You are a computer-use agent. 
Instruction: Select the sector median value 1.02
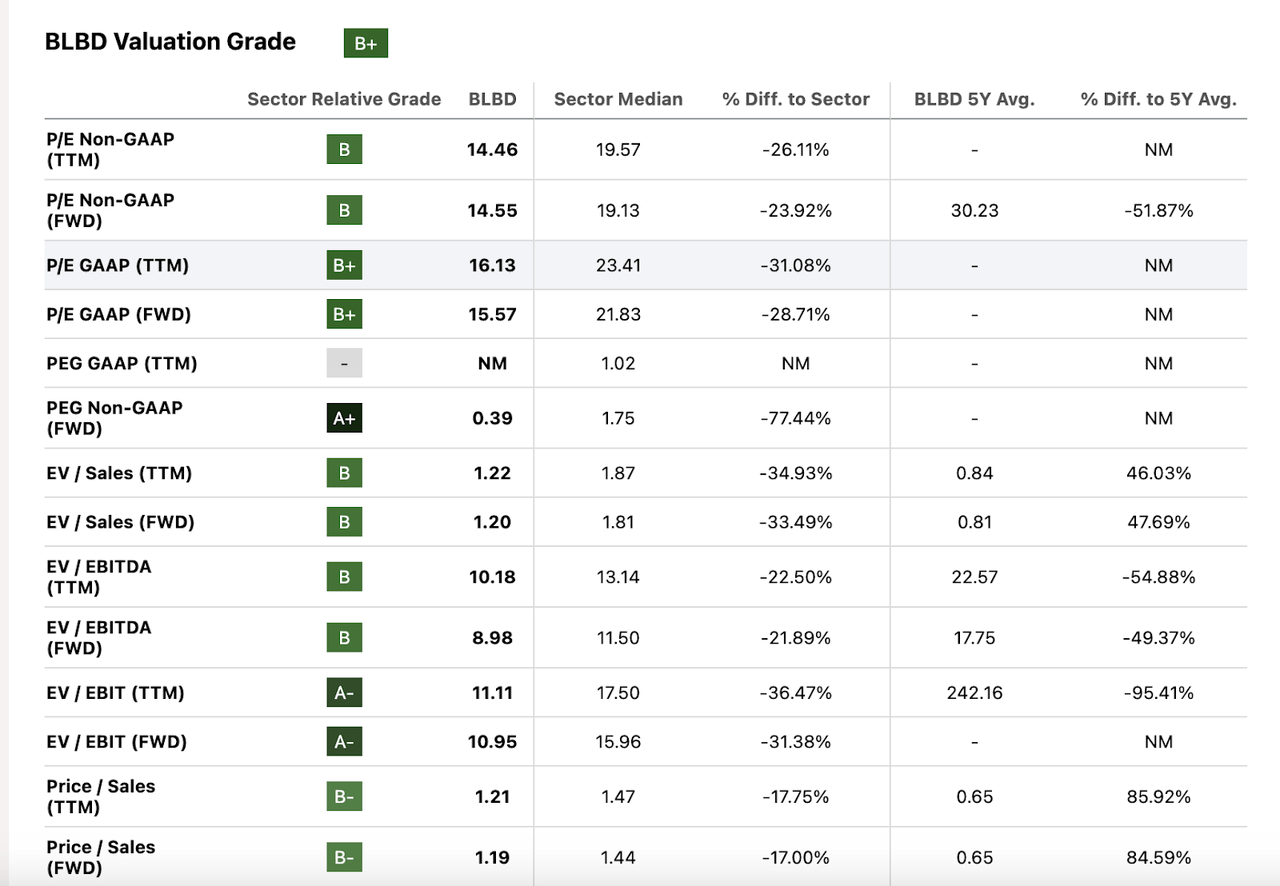618,364
